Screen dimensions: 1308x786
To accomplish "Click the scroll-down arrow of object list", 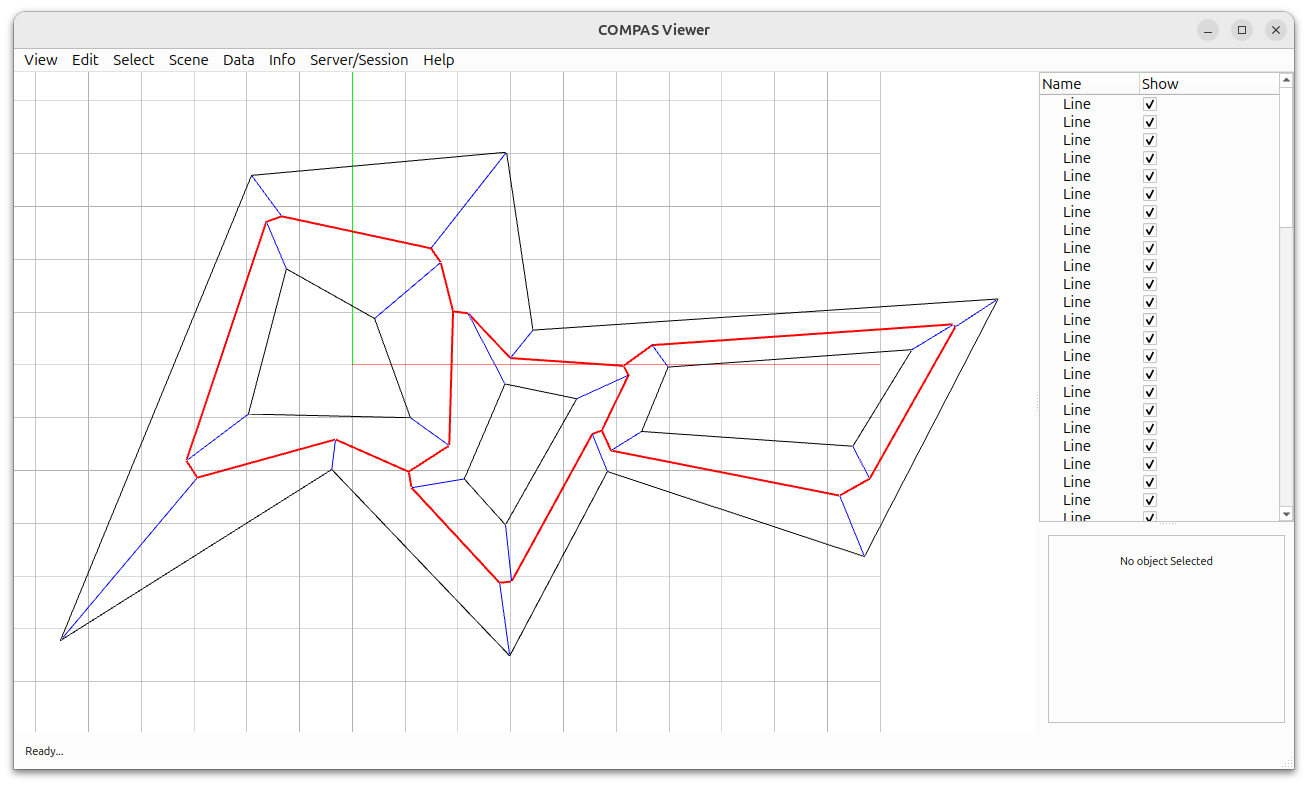I will pos(1286,514).
